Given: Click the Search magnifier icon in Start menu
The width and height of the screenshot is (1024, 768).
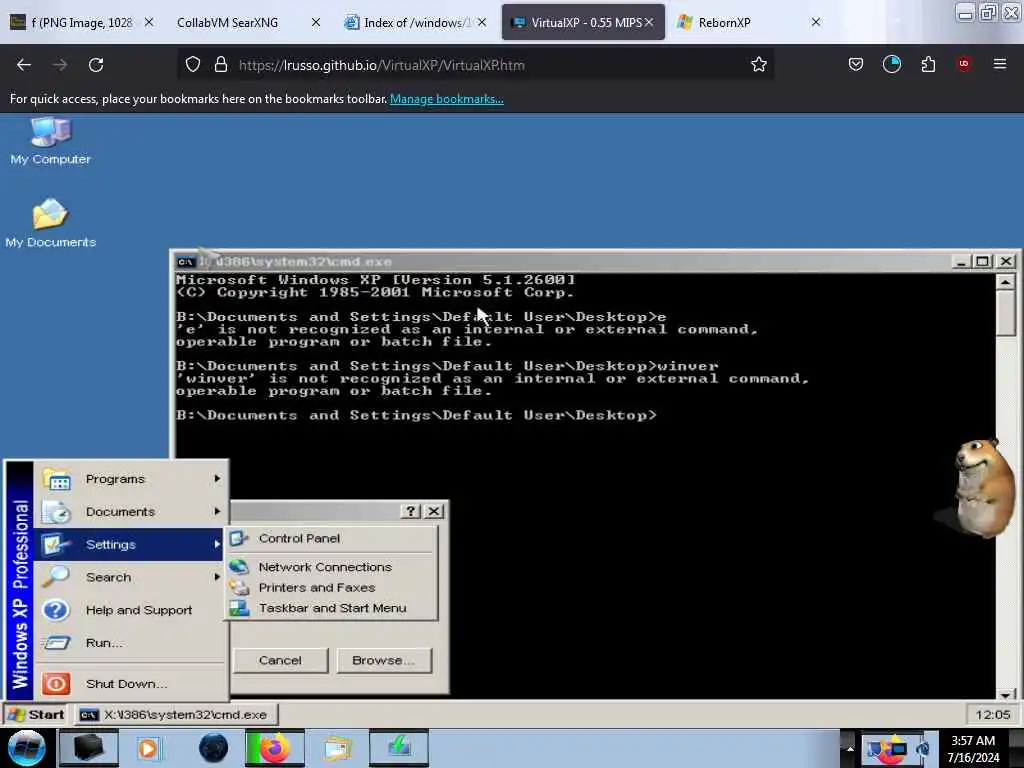Looking at the screenshot, I should [56, 577].
